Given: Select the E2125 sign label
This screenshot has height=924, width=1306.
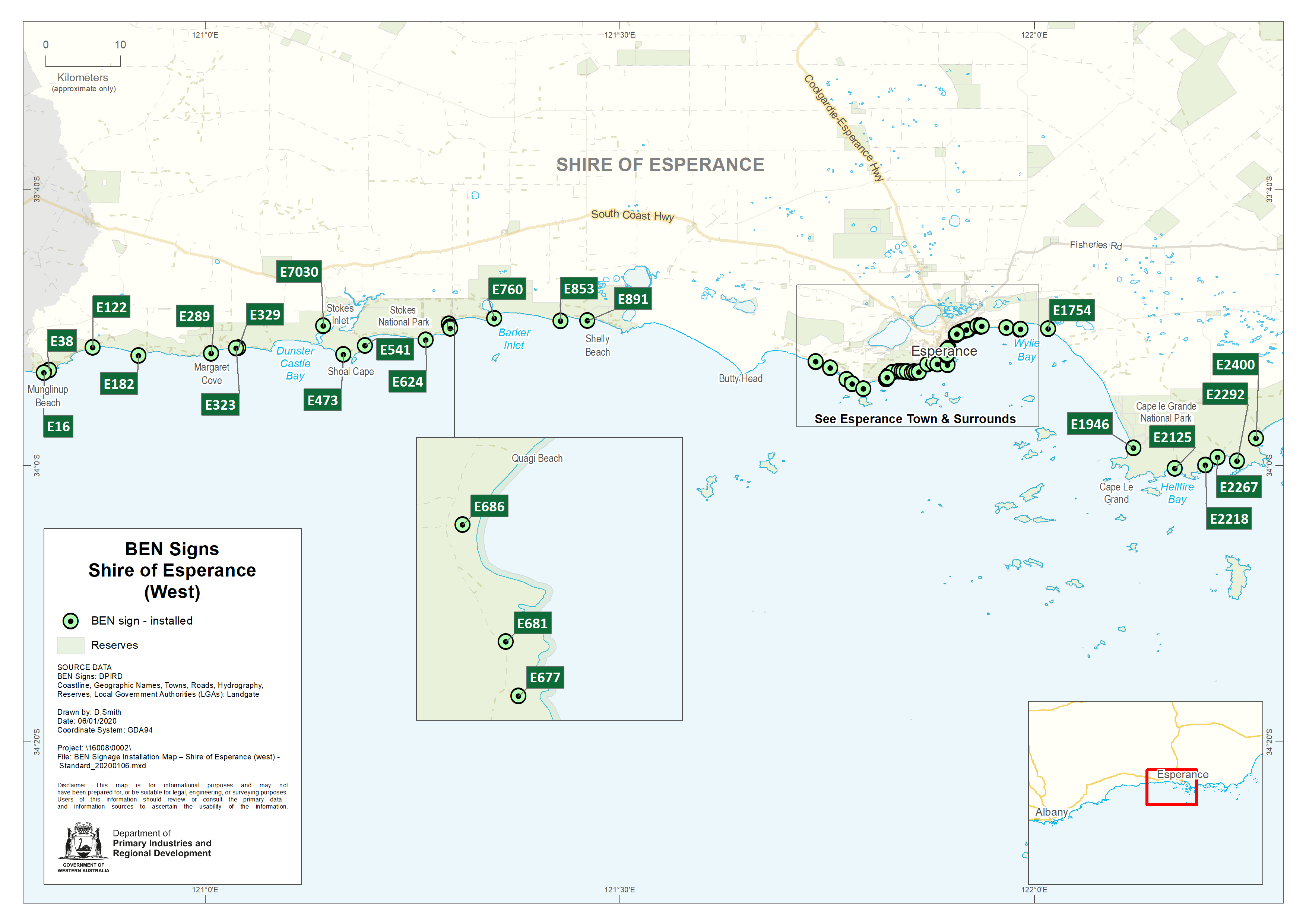Looking at the screenshot, I should tap(1172, 437).
